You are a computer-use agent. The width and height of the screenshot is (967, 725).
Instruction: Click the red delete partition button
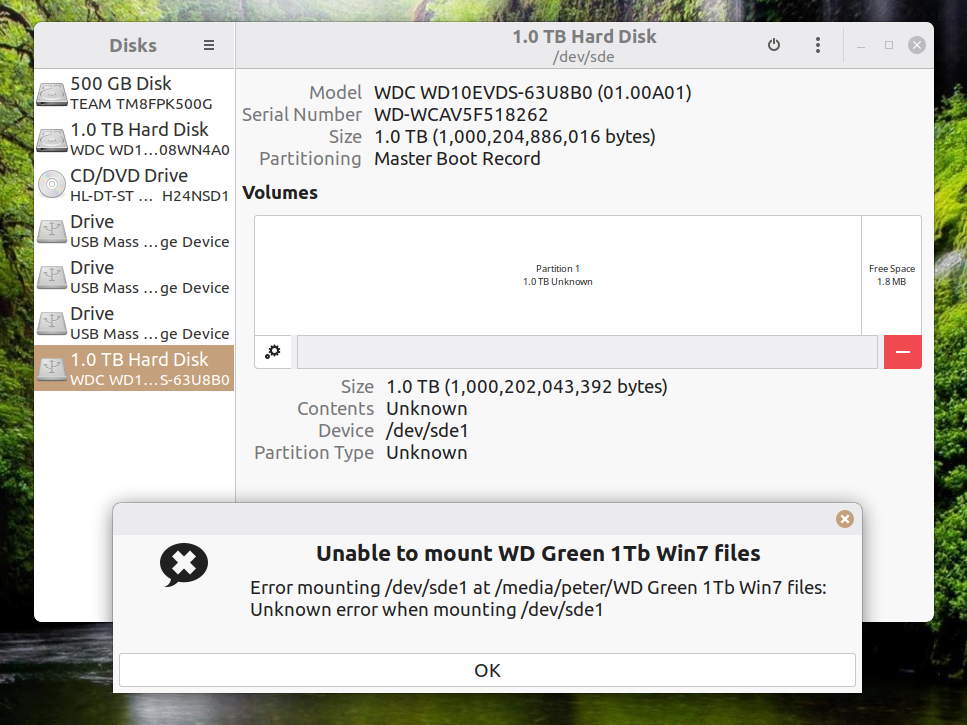click(x=902, y=352)
